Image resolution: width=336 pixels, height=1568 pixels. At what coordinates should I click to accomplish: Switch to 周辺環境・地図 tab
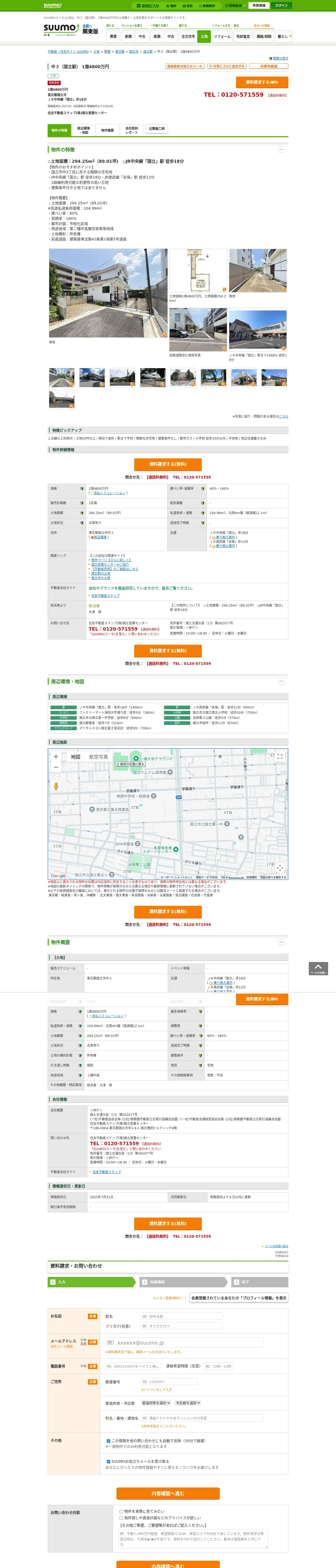click(x=83, y=130)
